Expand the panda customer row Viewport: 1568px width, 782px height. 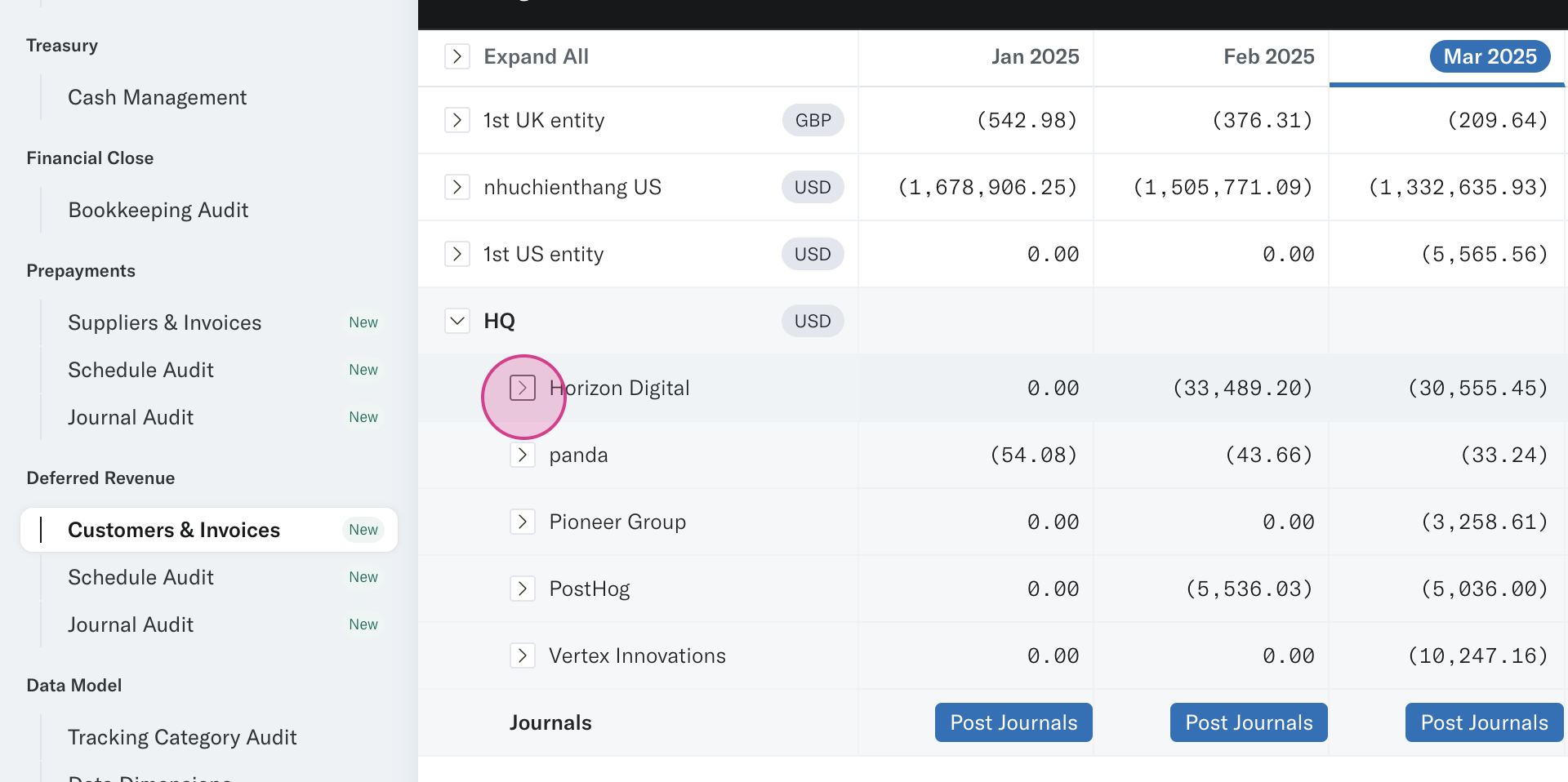523,455
